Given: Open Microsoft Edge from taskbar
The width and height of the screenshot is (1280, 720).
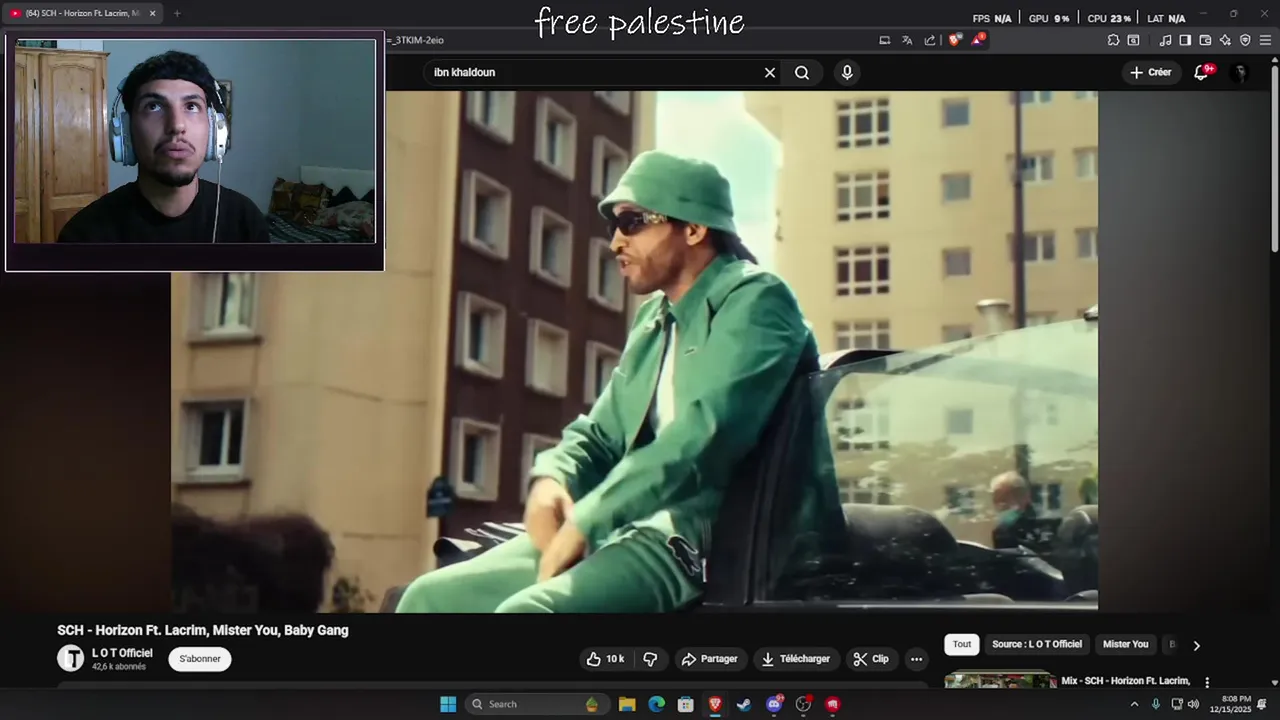Looking at the screenshot, I should click(656, 704).
